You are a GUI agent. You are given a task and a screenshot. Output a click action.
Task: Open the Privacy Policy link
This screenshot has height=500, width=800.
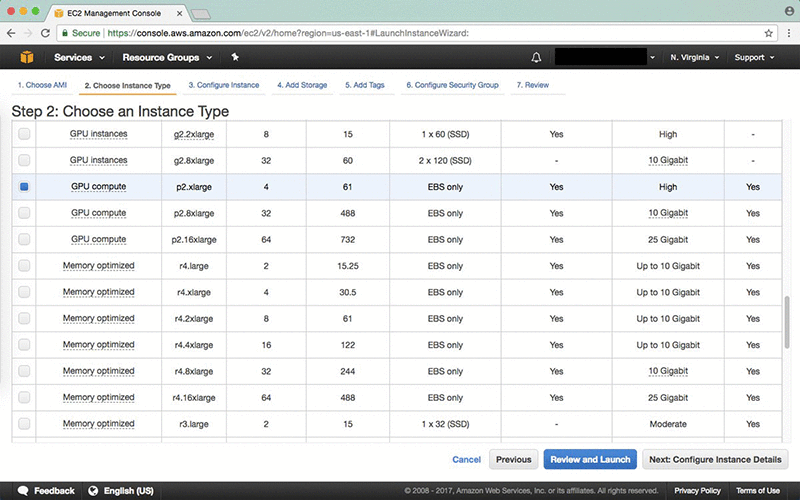pos(697,491)
